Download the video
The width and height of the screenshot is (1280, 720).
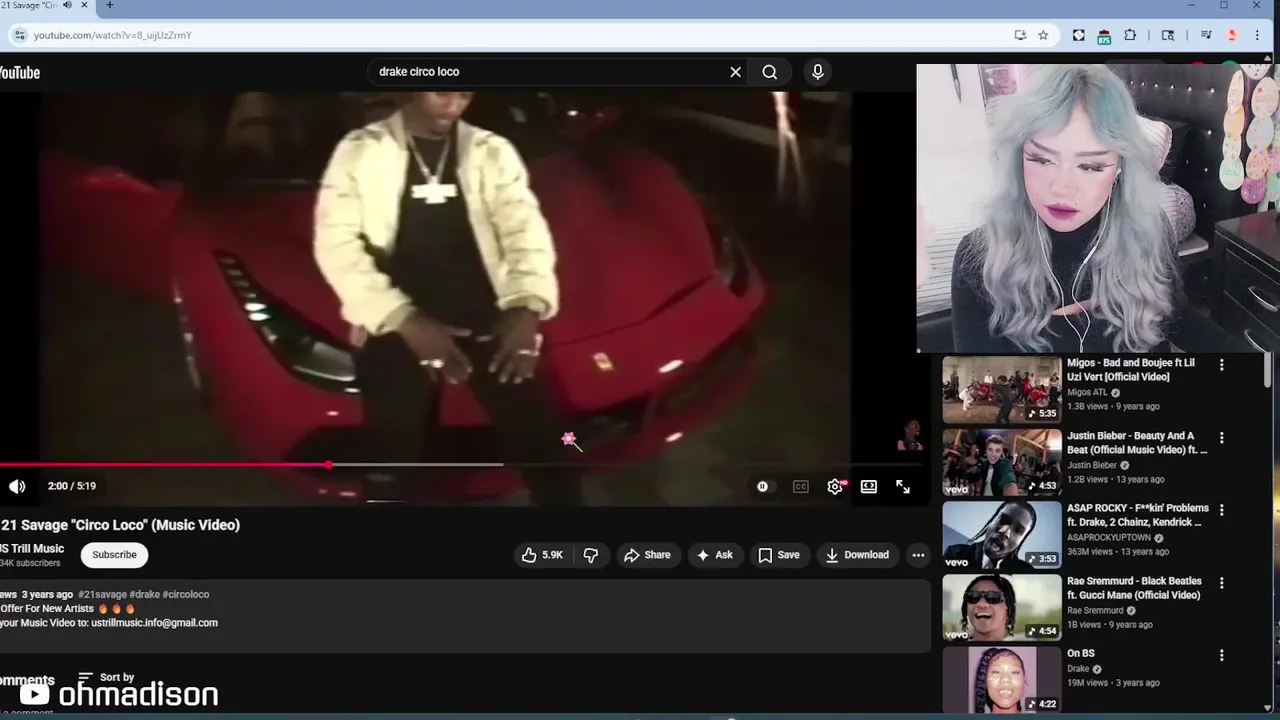tap(857, 555)
